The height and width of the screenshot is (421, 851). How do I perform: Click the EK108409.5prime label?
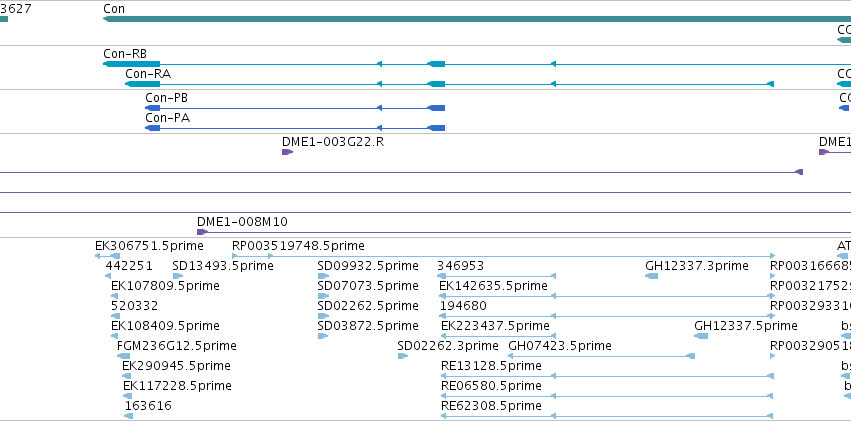point(165,326)
